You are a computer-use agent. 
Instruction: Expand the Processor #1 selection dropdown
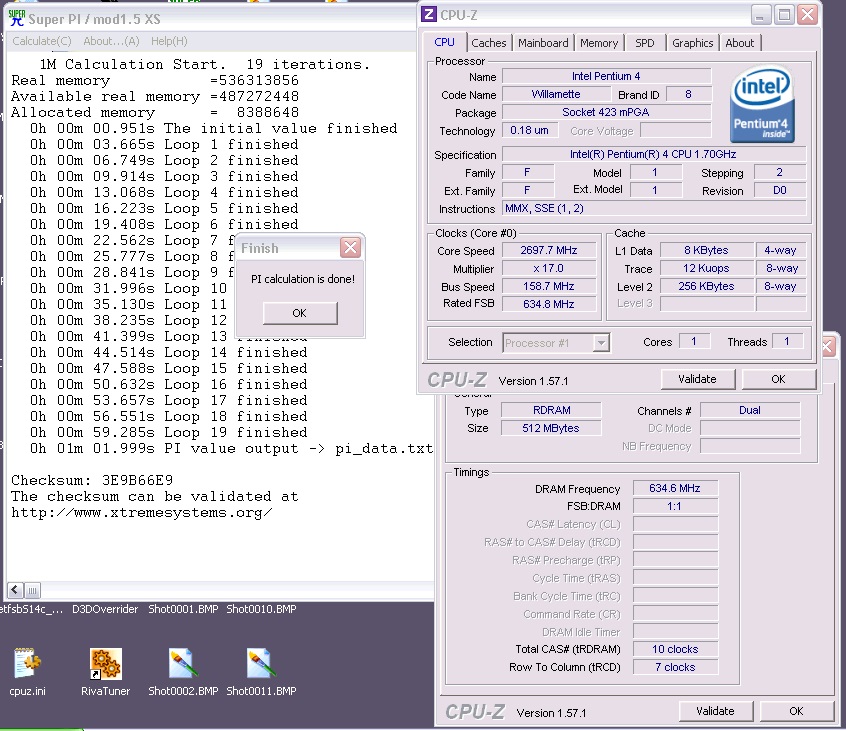click(601, 343)
